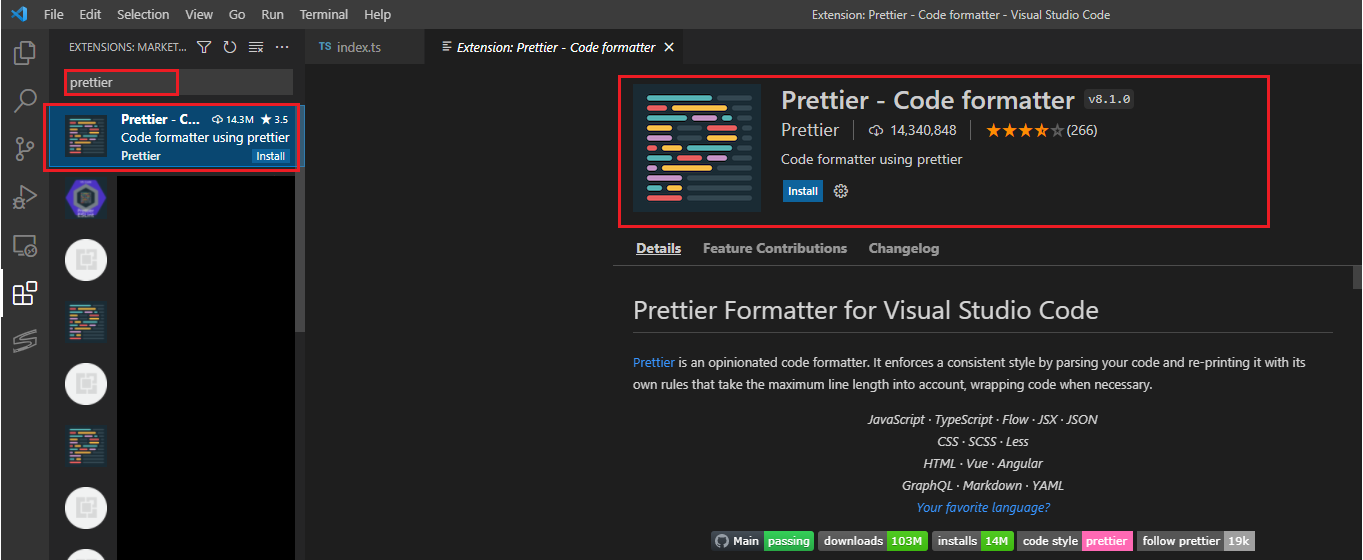The height and width of the screenshot is (560, 1363).
Task: Open the SQL Server activity bar icon
Action: click(25, 341)
